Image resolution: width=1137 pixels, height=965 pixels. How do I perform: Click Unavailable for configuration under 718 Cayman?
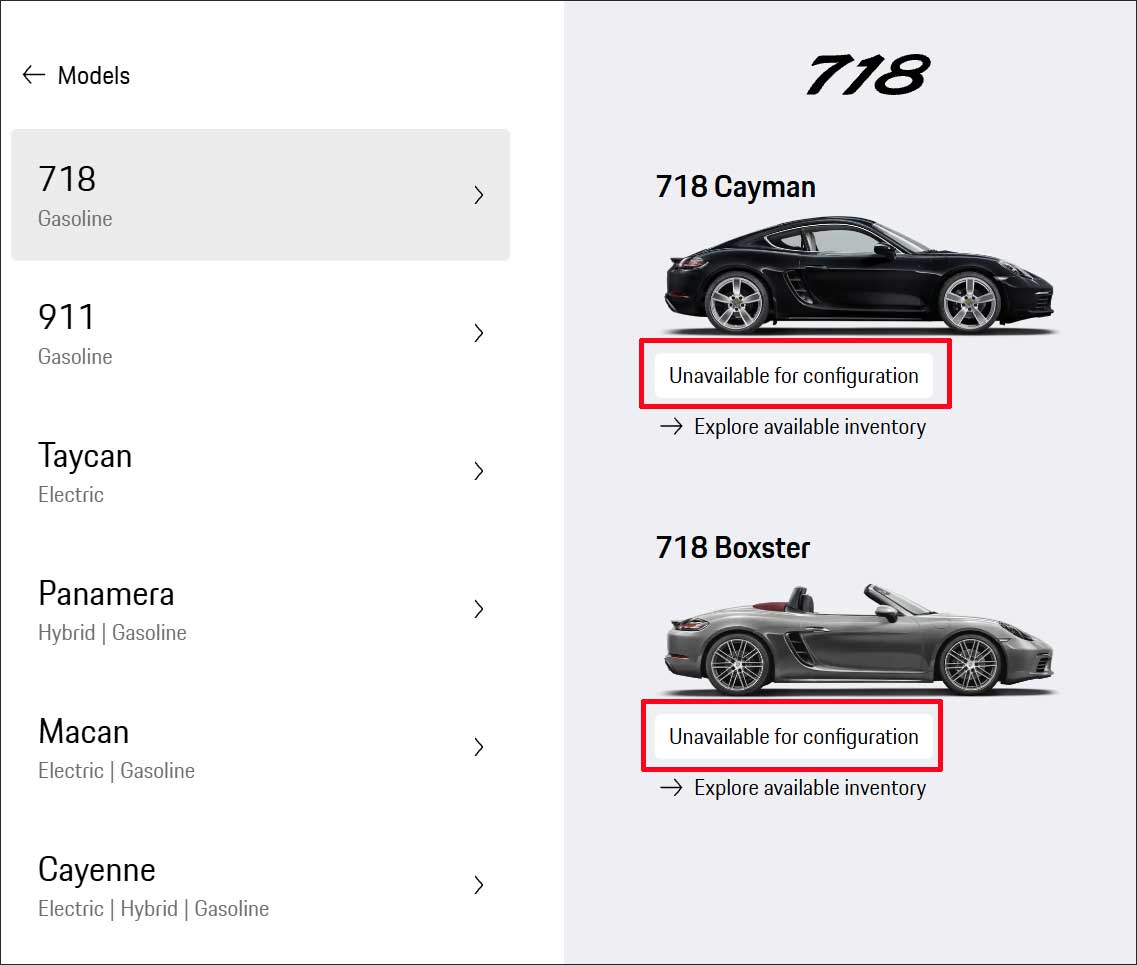pyautogui.click(x=794, y=376)
